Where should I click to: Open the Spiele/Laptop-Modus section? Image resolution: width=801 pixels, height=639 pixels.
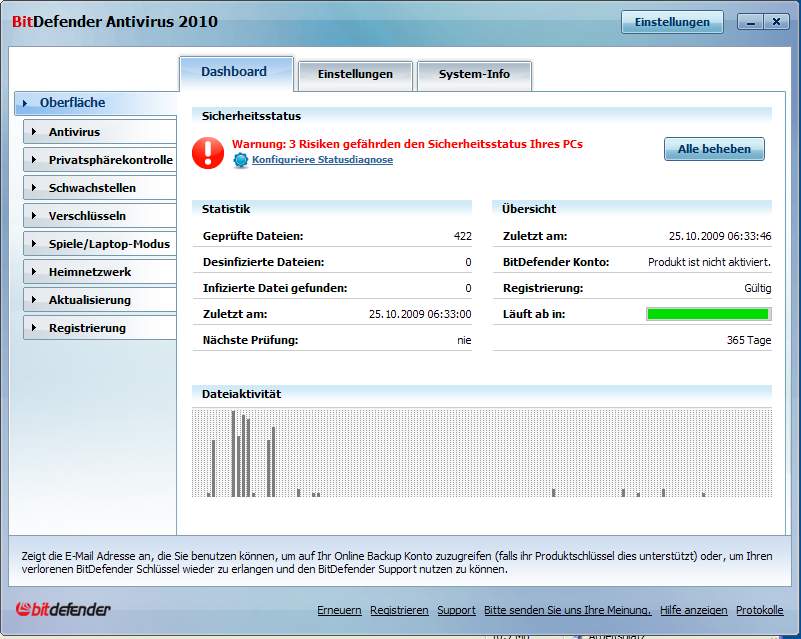pos(100,244)
